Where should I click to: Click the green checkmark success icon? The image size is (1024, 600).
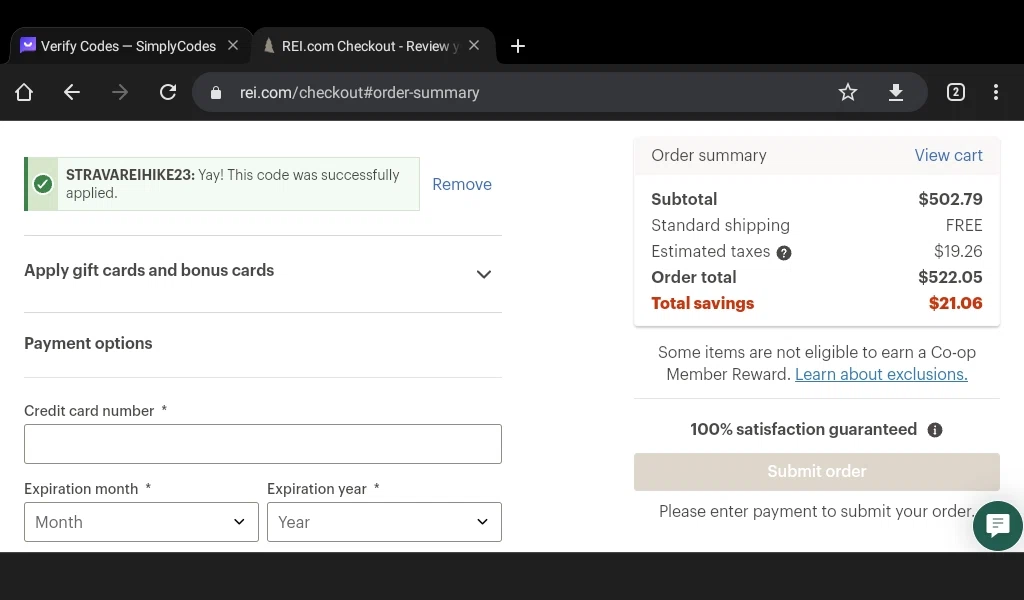tap(43, 184)
